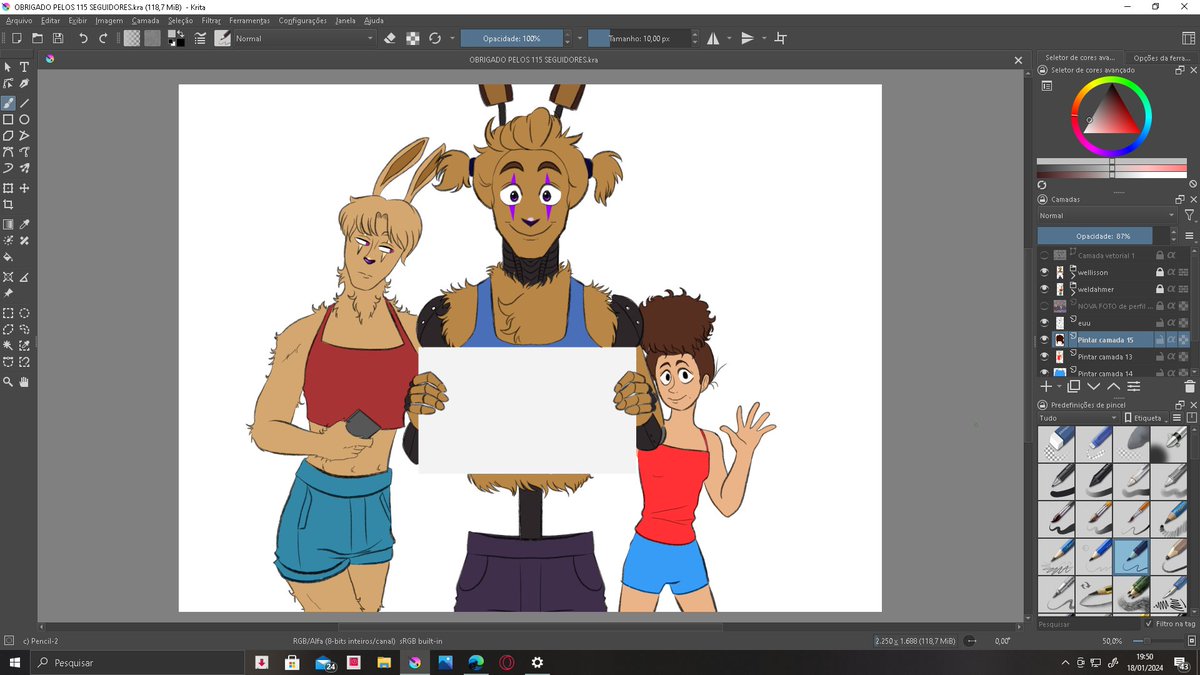
Task: Toggle vertical mirror tool
Action: pyautogui.click(x=747, y=38)
